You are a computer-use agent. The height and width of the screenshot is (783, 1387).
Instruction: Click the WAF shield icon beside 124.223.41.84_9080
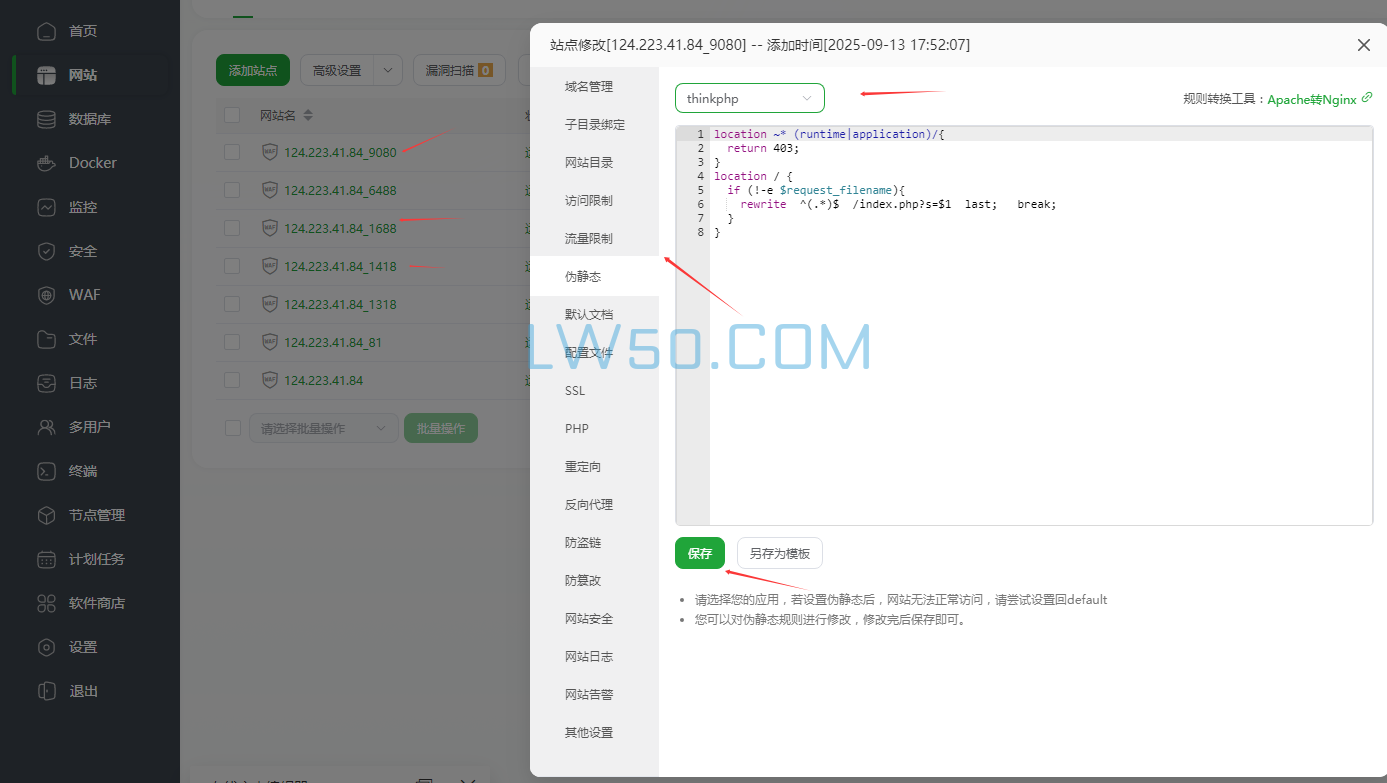coord(269,152)
